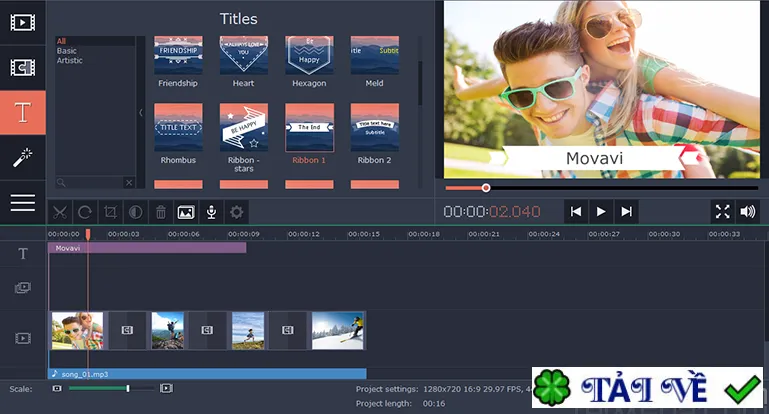Open the Filters magic wand tab
The image size is (769, 414).
click(x=23, y=157)
